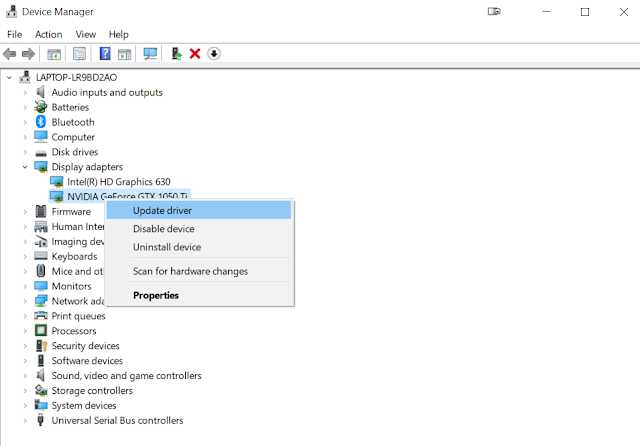This screenshot has width=640, height=446.
Task: Minimize the Device Manager window
Action: (x=547, y=12)
